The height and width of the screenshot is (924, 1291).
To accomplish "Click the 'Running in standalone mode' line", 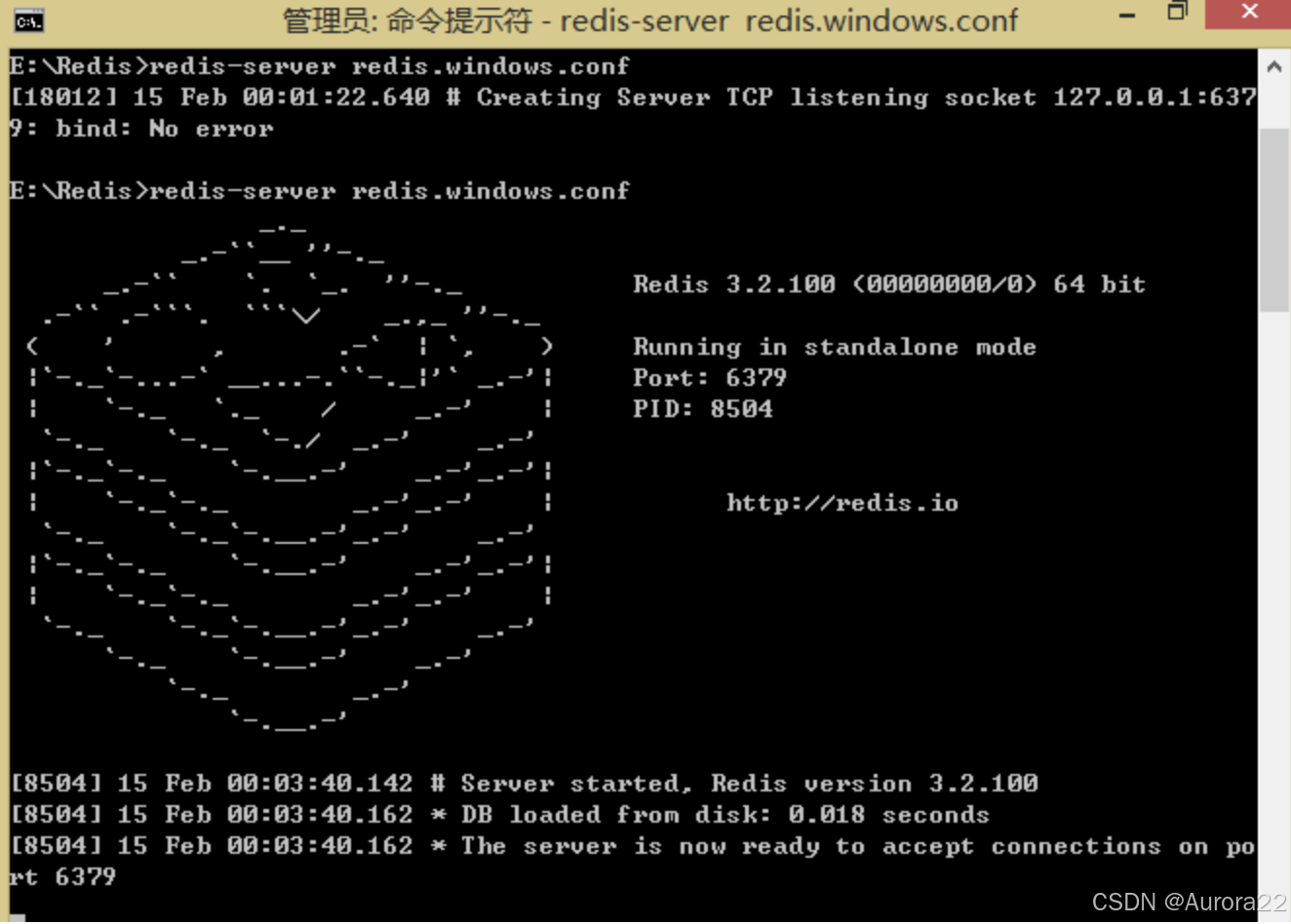I will 835,347.
